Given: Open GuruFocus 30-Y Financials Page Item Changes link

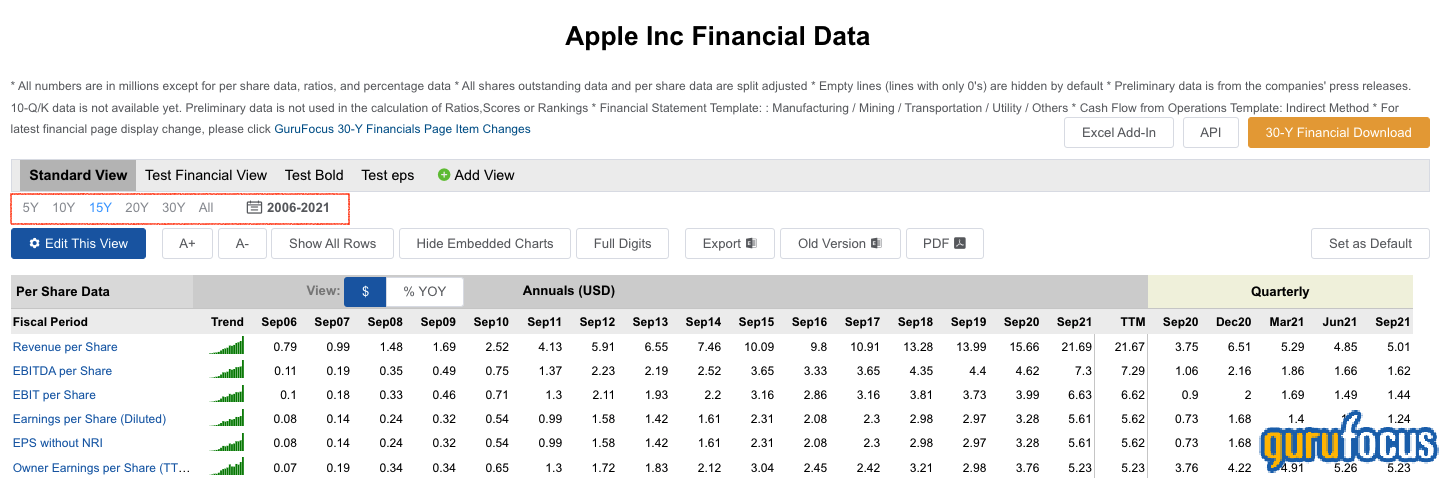Looking at the screenshot, I should 402,129.
